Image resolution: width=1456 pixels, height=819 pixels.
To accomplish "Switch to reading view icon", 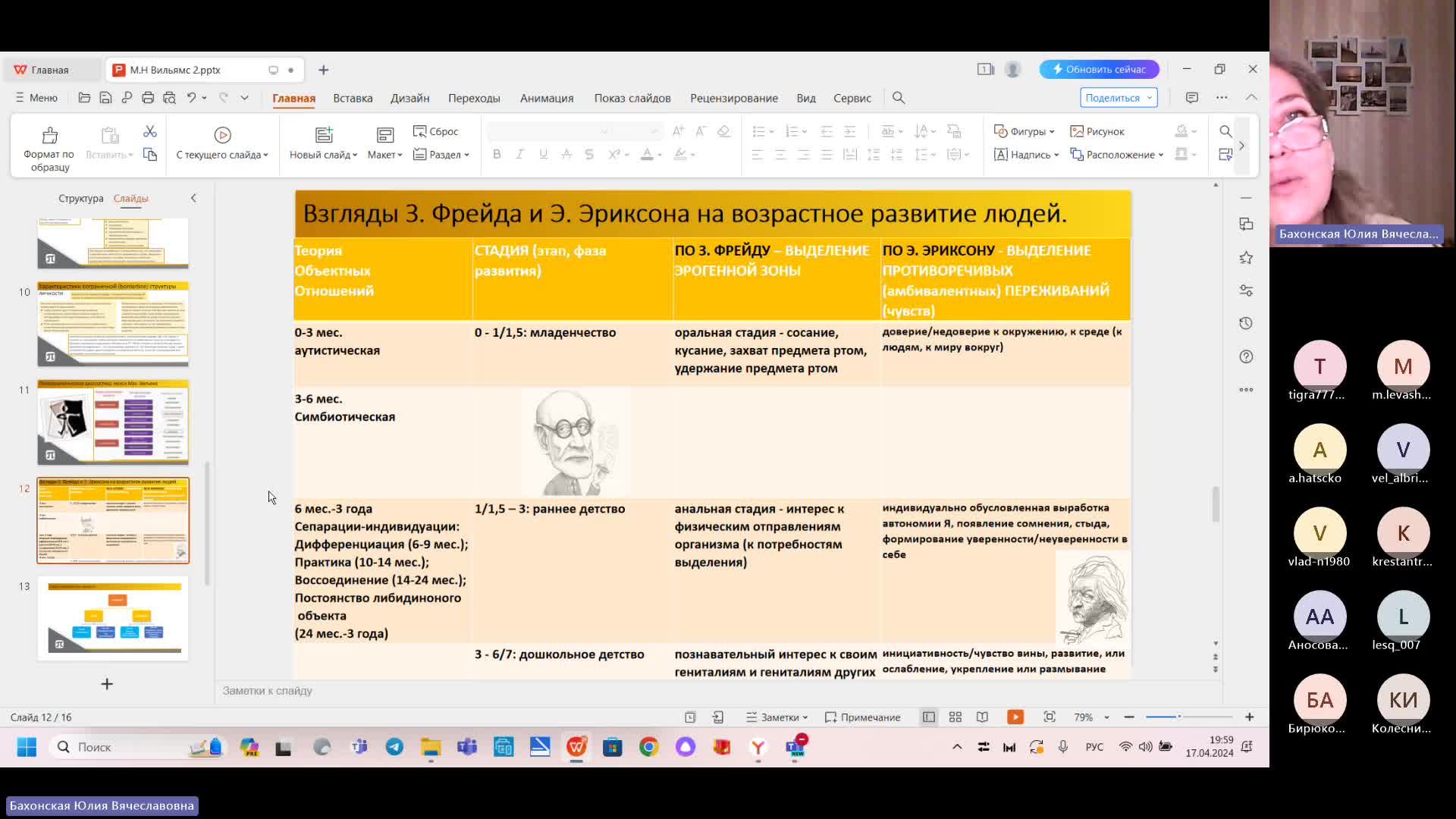I will click(x=982, y=717).
